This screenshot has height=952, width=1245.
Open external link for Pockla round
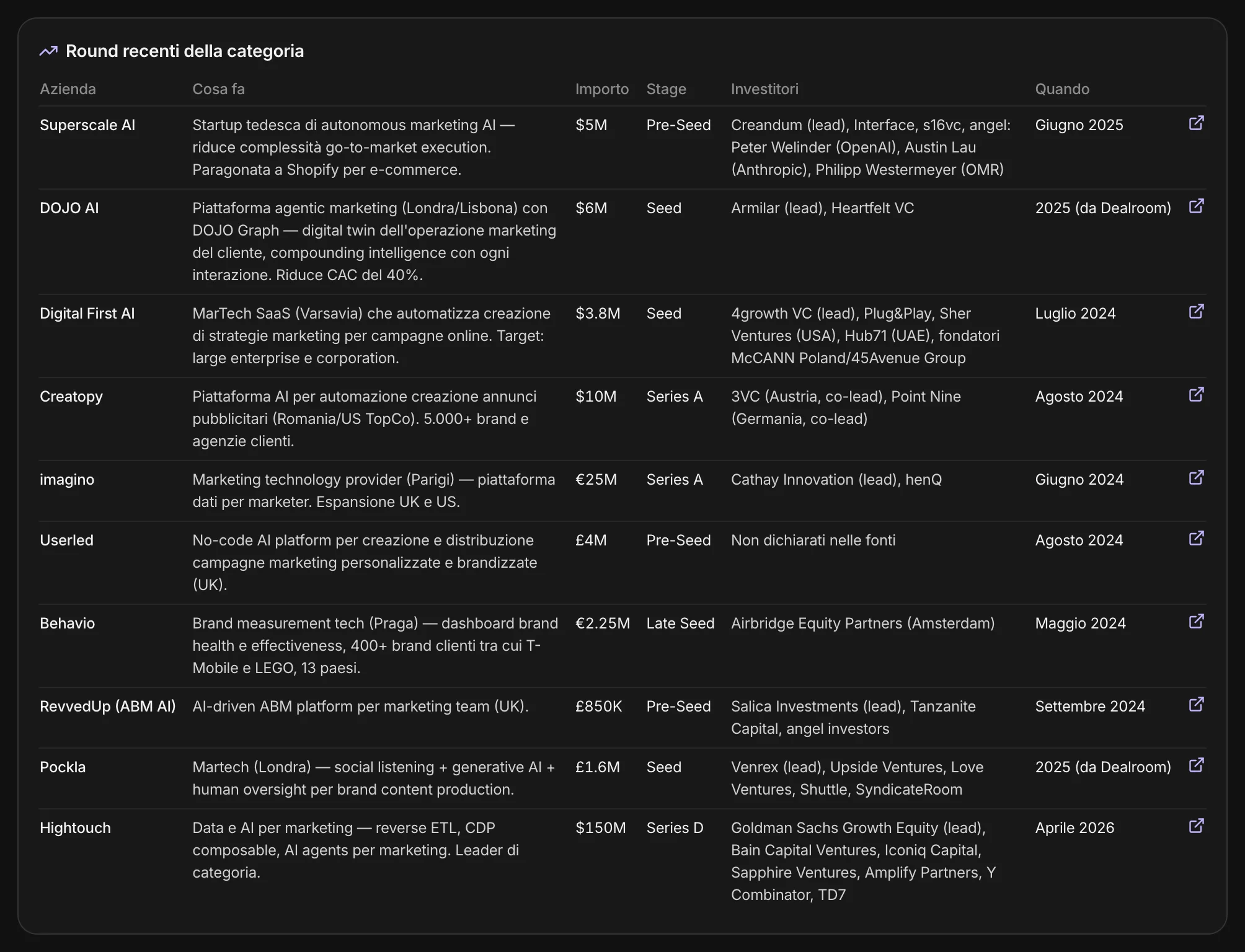pyautogui.click(x=1196, y=765)
